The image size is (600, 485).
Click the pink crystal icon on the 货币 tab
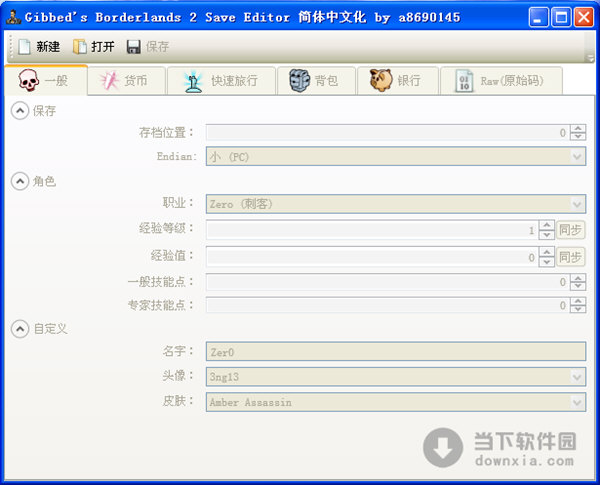pos(109,80)
